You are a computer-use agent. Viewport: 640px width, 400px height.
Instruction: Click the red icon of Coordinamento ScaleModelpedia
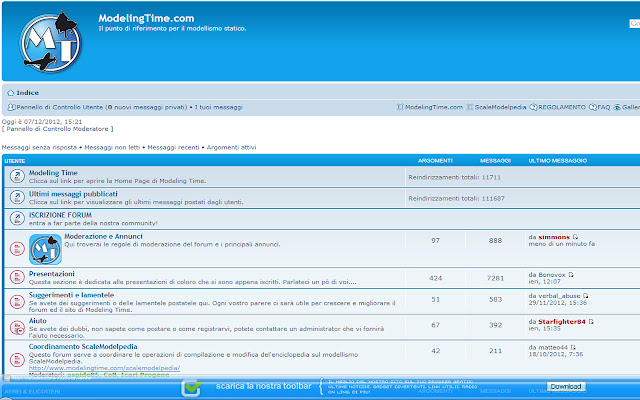(17, 359)
